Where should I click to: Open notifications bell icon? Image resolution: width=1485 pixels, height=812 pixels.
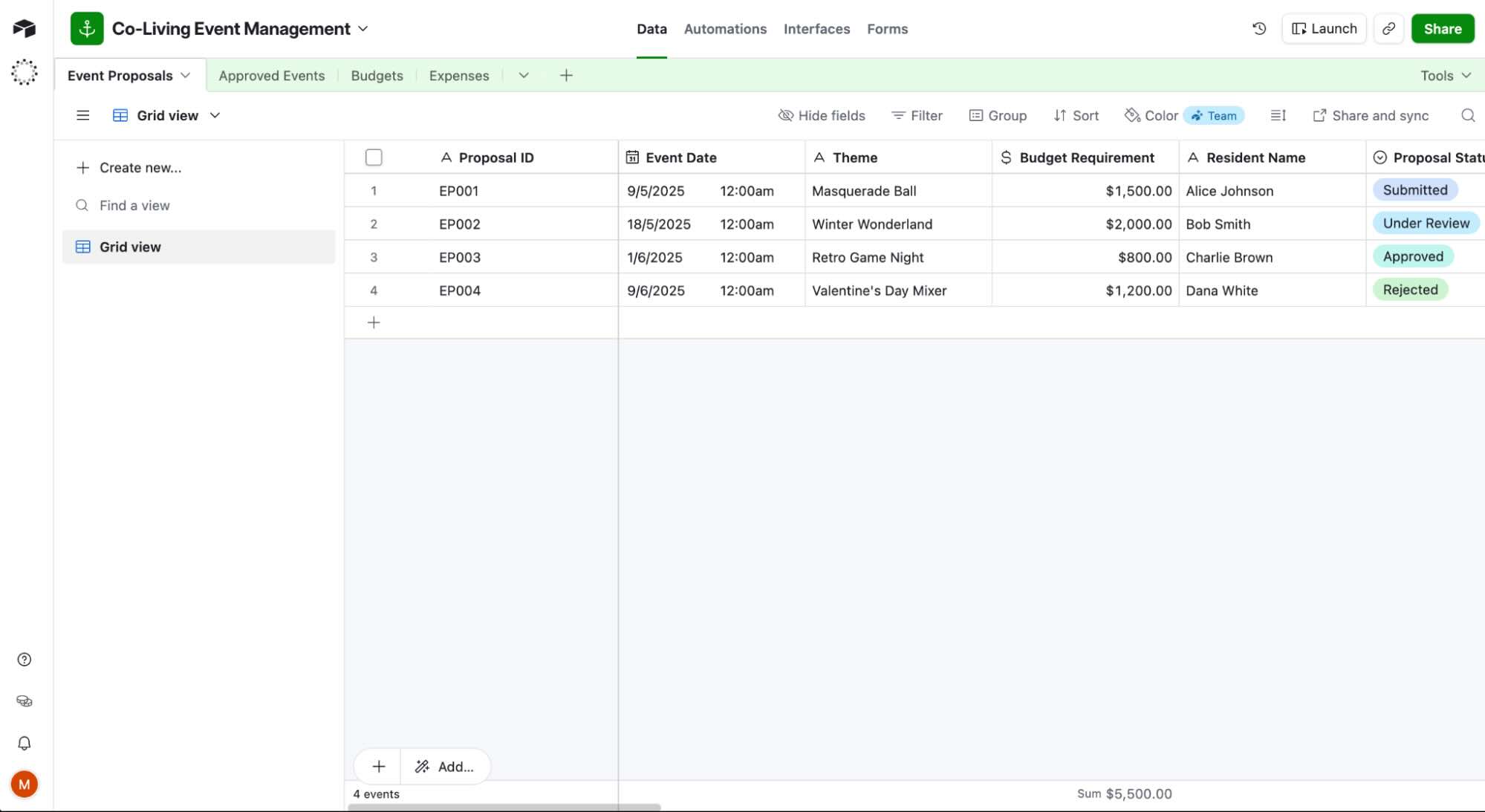click(x=25, y=743)
